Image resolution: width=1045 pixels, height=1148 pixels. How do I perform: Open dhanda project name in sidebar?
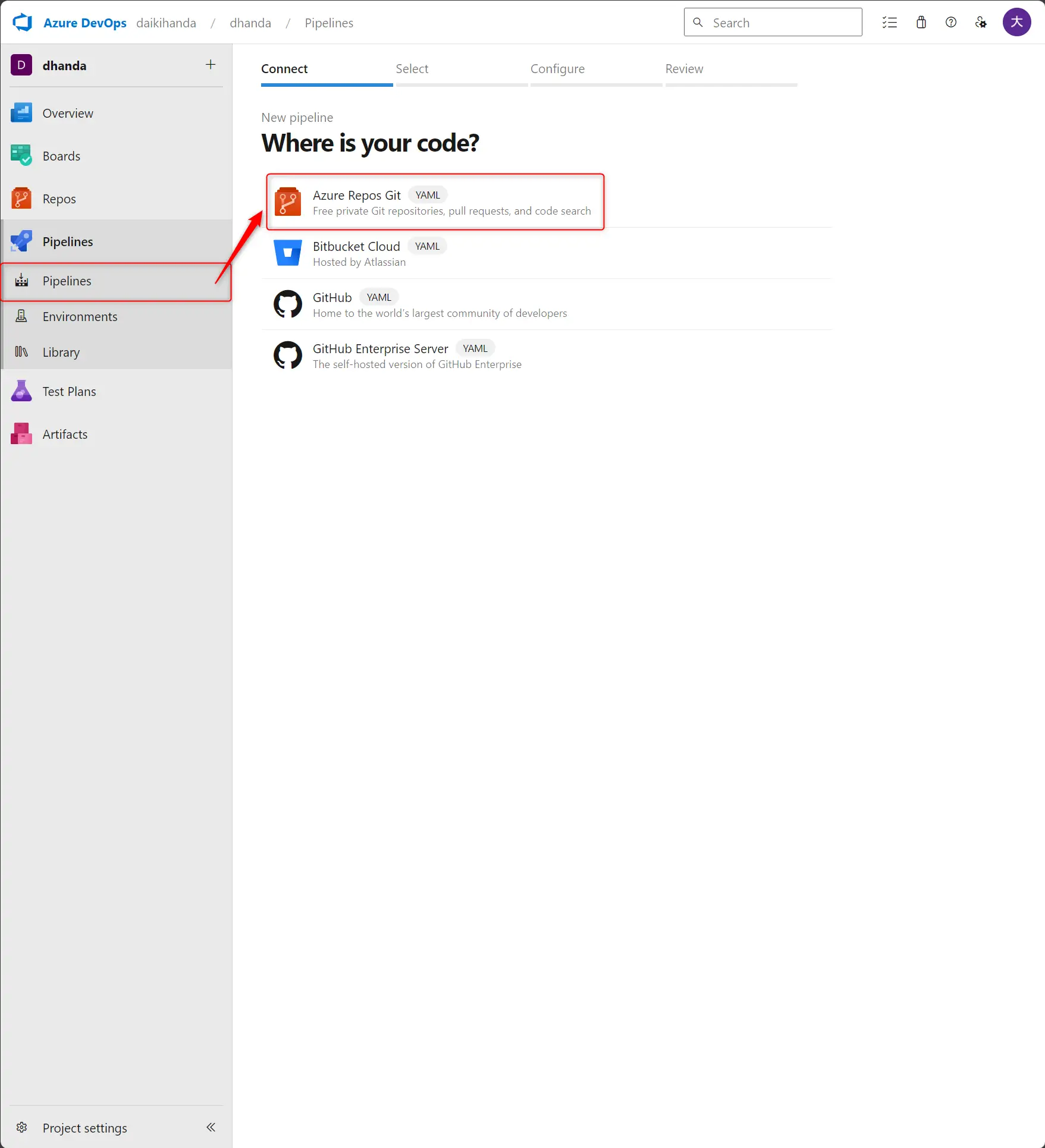point(64,65)
